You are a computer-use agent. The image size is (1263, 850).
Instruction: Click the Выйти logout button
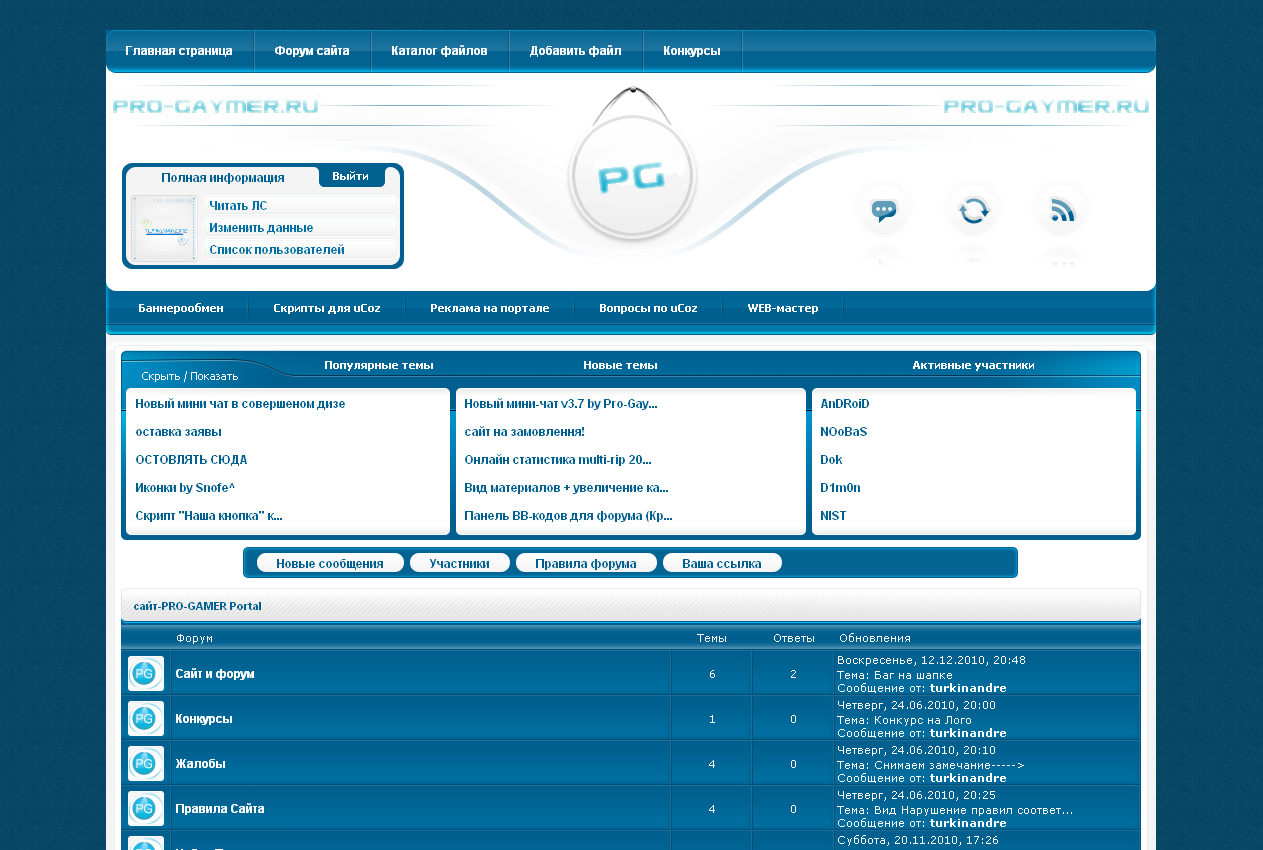pos(351,176)
